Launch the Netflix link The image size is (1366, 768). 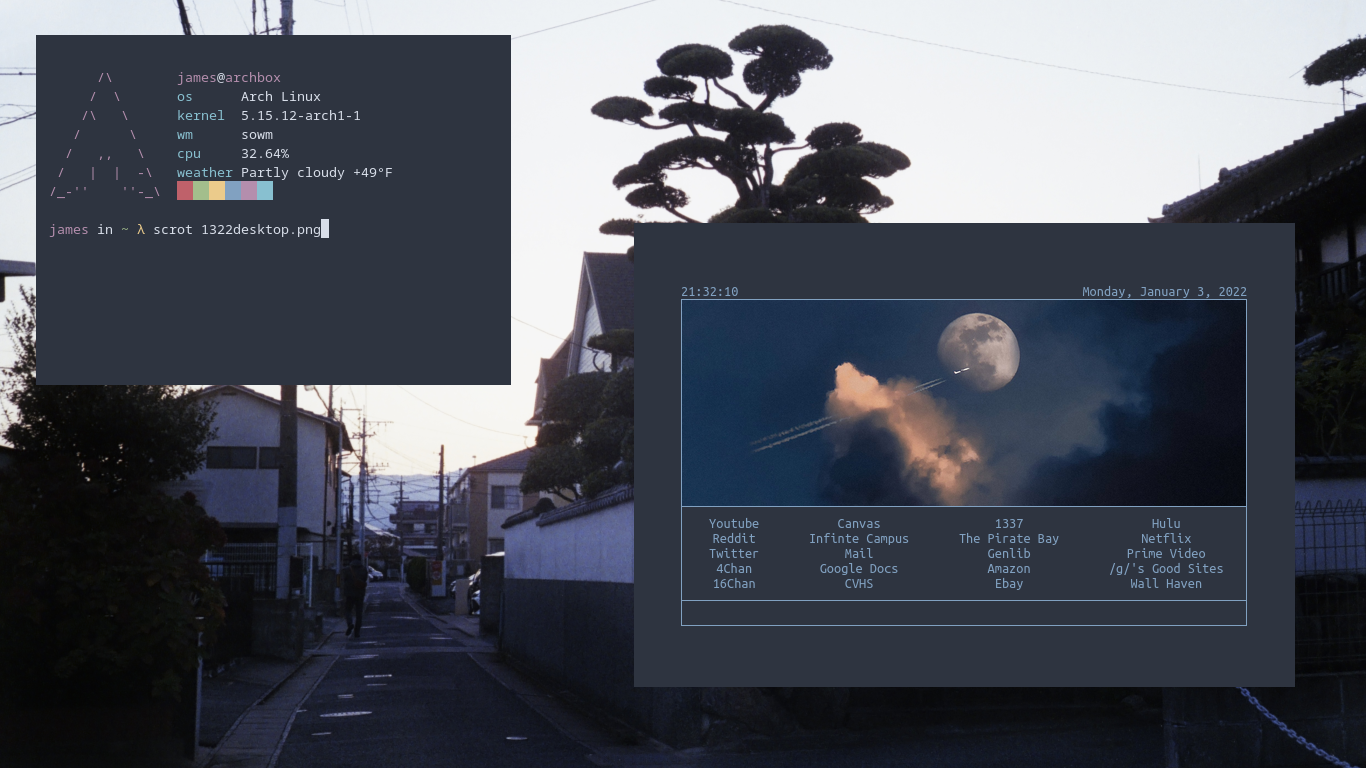pyautogui.click(x=1165, y=538)
